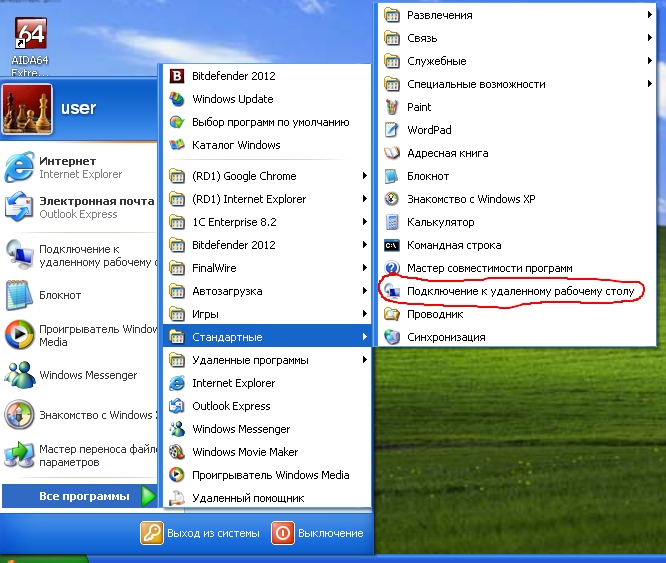Click the Удаленный помощник icon
666x563 pixels.
[177, 498]
